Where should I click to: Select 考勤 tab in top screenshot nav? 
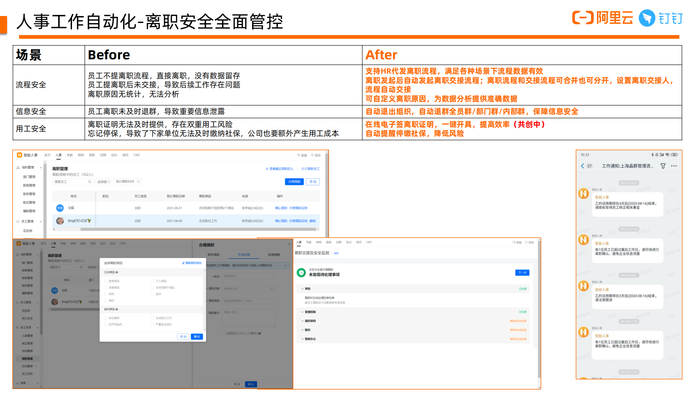pyautogui.click(x=70, y=155)
